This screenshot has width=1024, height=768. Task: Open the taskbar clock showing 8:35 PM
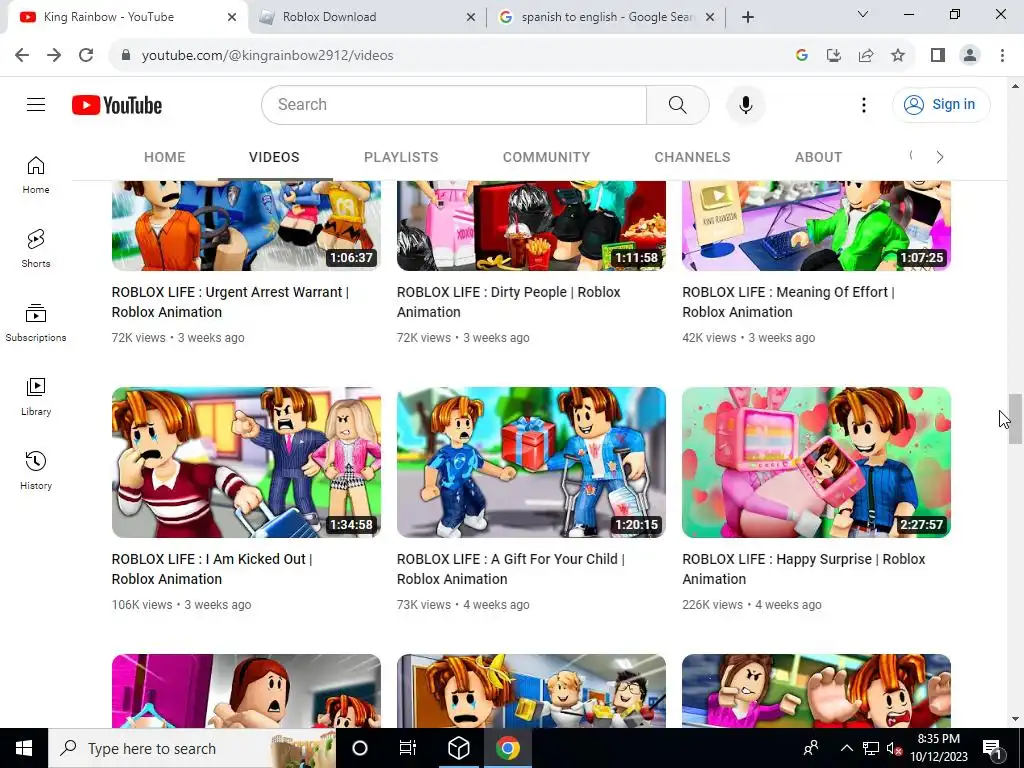[938, 748]
